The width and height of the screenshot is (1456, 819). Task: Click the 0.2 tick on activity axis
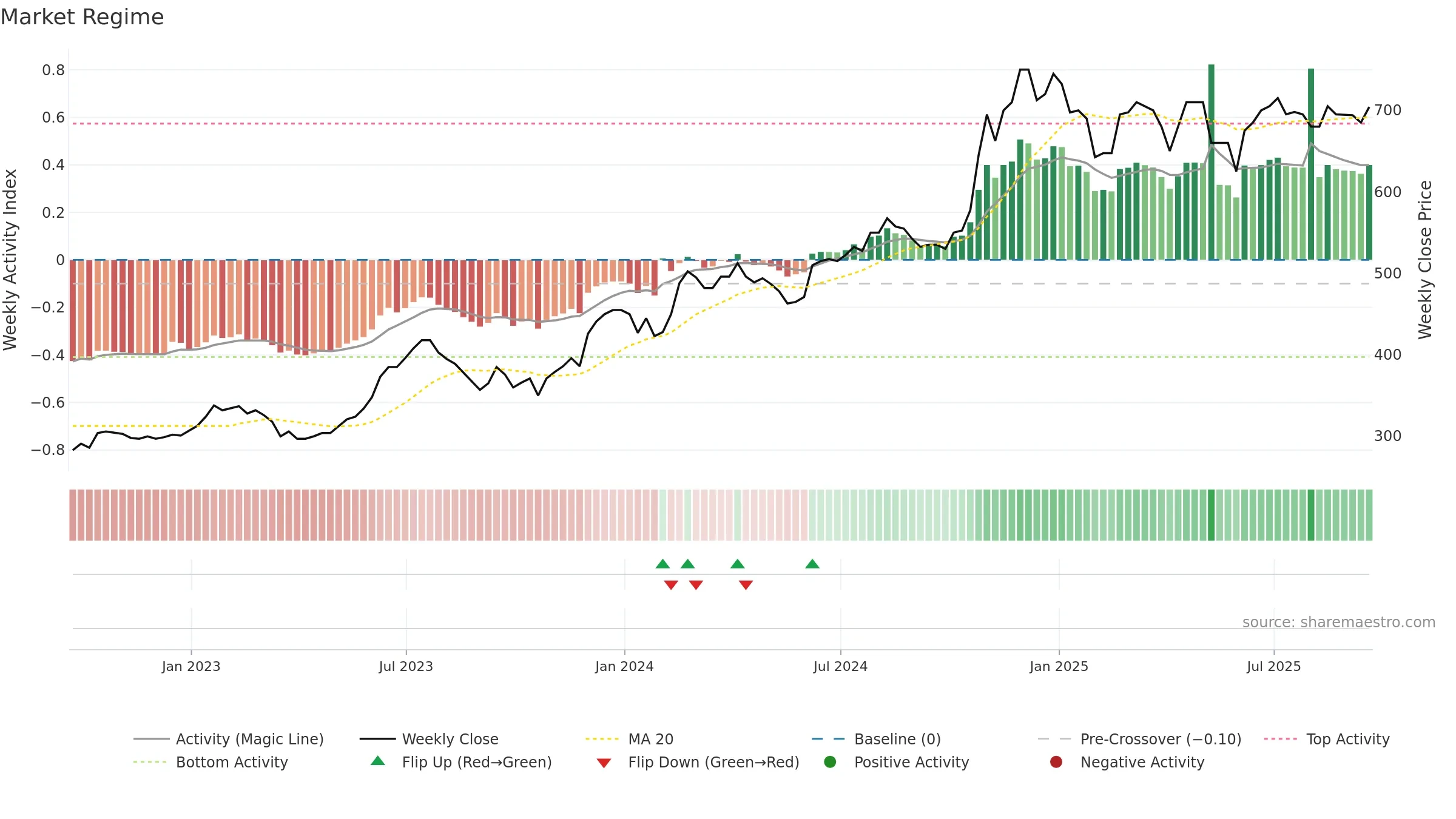tap(53, 213)
